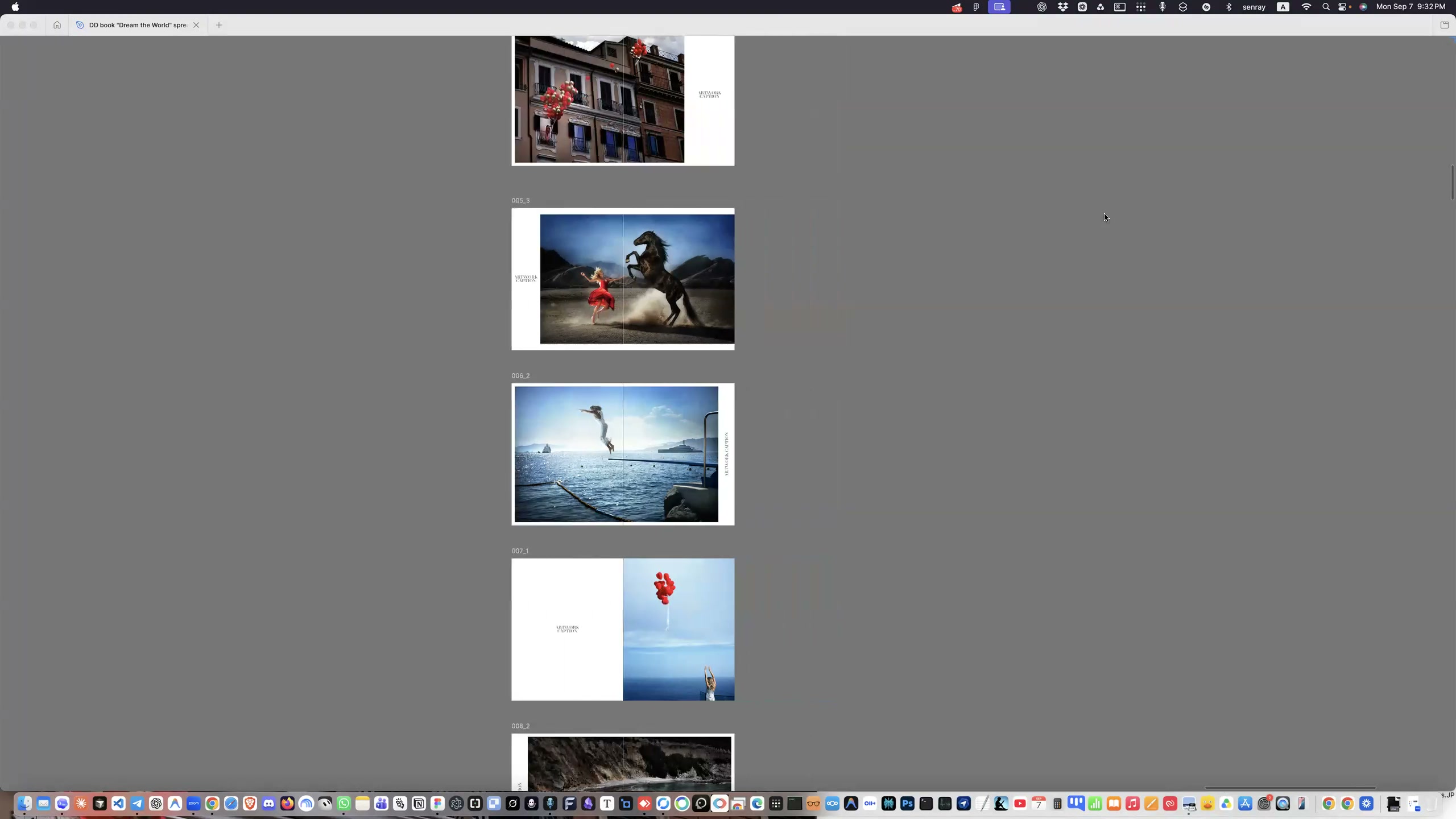The height and width of the screenshot is (819, 1456).
Task: Open Spotlight search in the menu bar
Action: [x=1326, y=7]
